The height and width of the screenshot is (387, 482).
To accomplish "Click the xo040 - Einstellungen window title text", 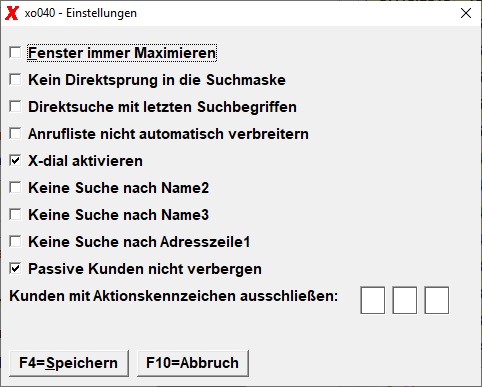I will click(x=81, y=13).
